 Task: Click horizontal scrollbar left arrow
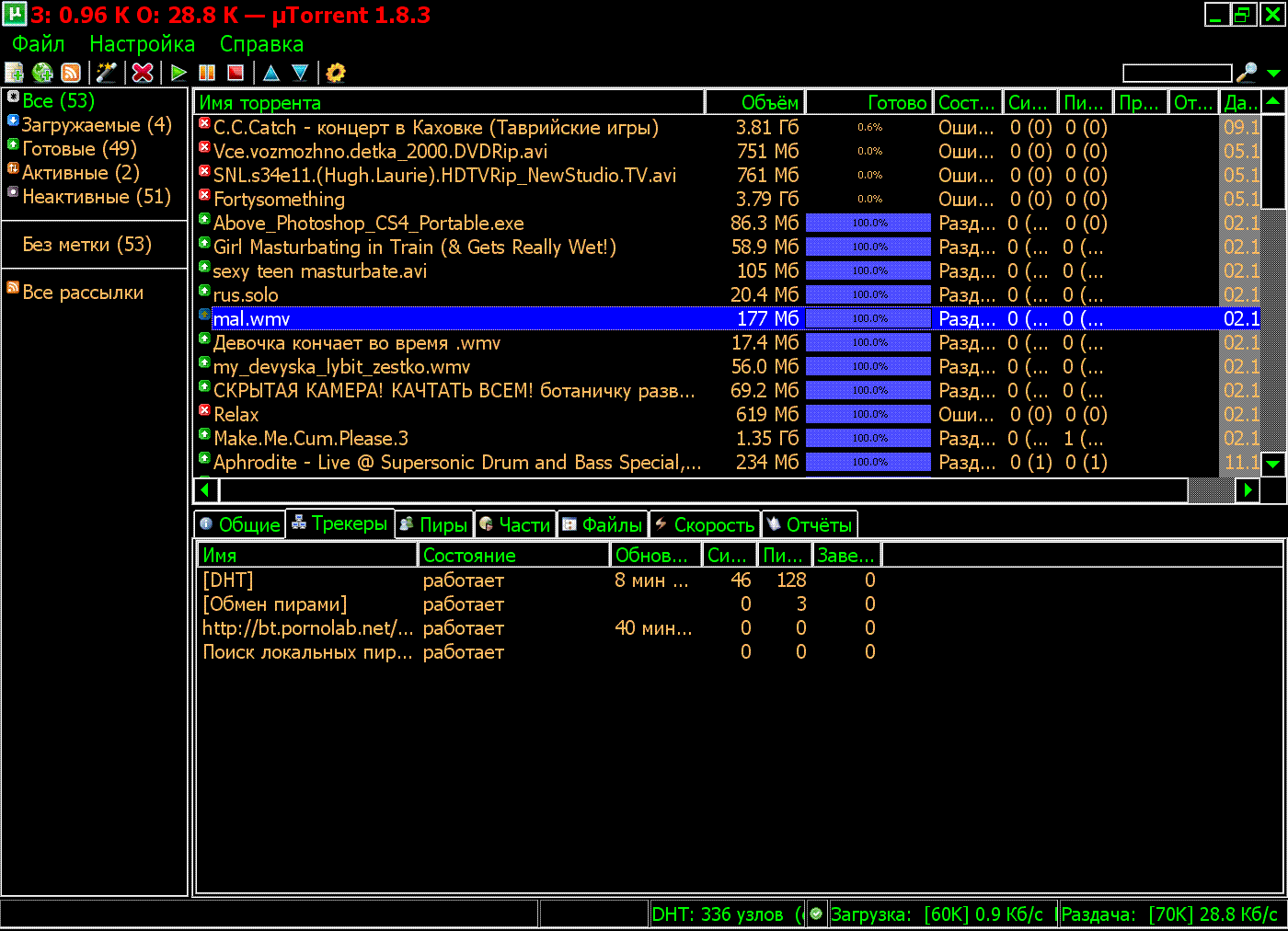[x=206, y=490]
